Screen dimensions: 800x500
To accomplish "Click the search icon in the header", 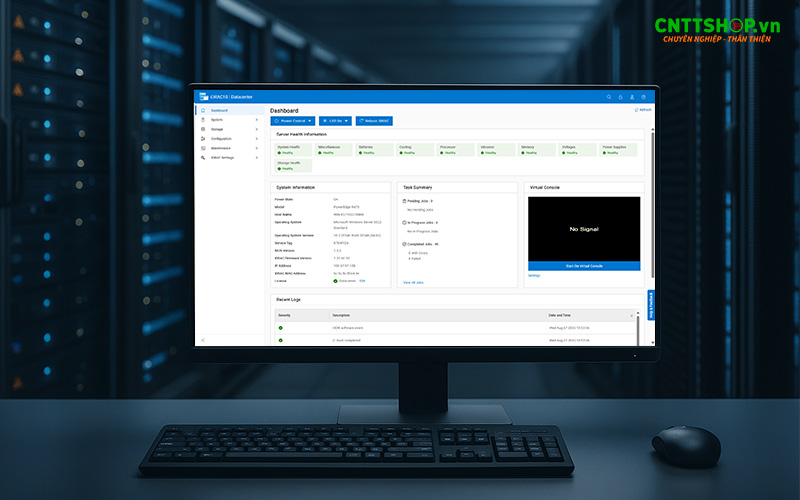I will click(x=608, y=97).
